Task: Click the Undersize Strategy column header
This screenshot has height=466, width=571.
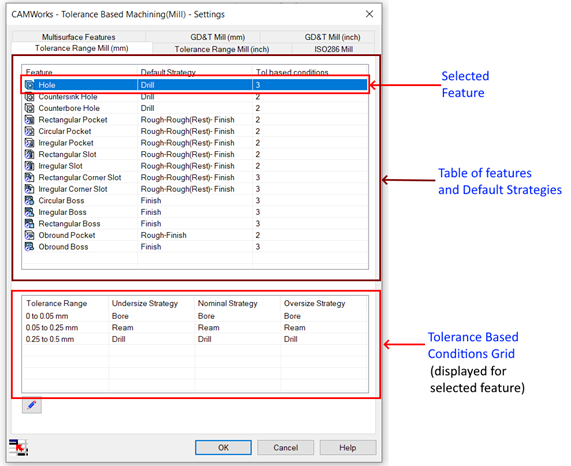Action: coord(151,303)
